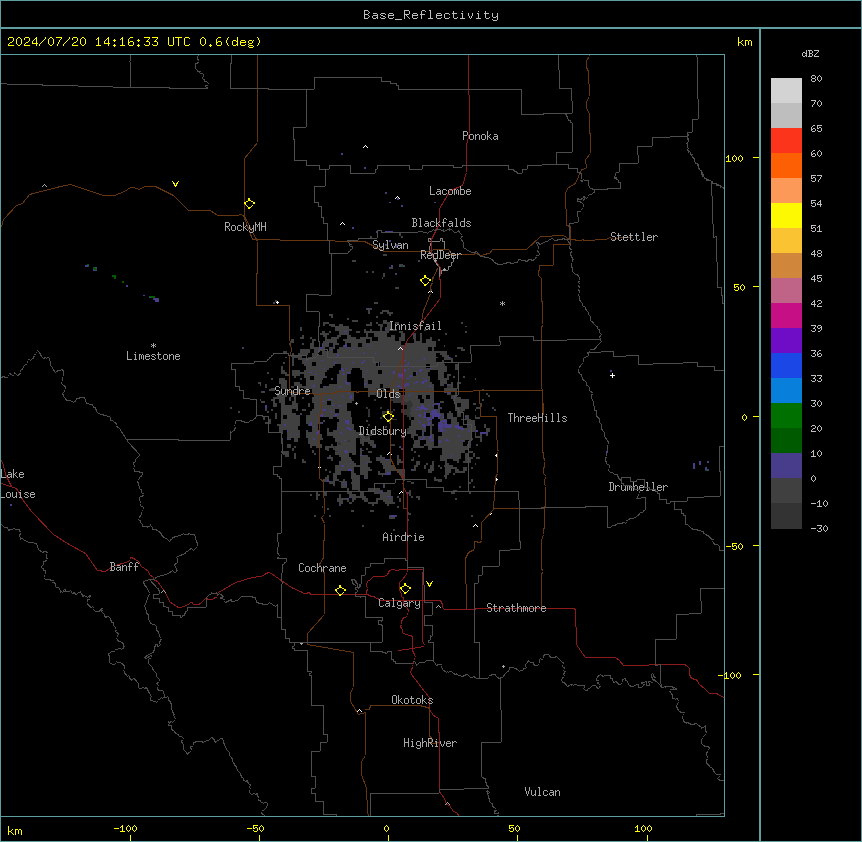Click the green 30 dBZ legend swatch
This screenshot has height=842, width=862.
pyautogui.click(x=786, y=416)
